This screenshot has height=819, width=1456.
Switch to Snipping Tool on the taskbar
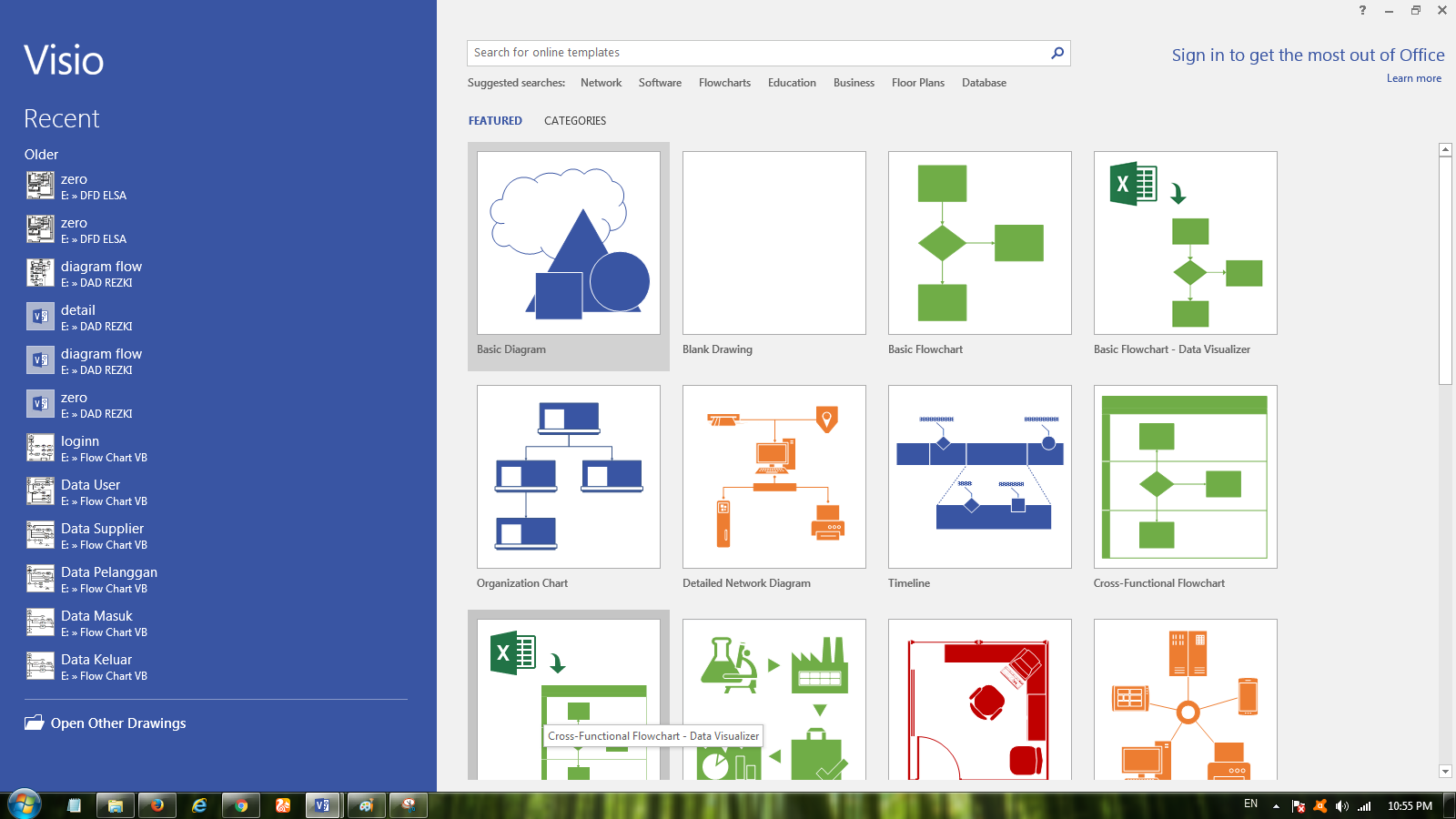[409, 805]
